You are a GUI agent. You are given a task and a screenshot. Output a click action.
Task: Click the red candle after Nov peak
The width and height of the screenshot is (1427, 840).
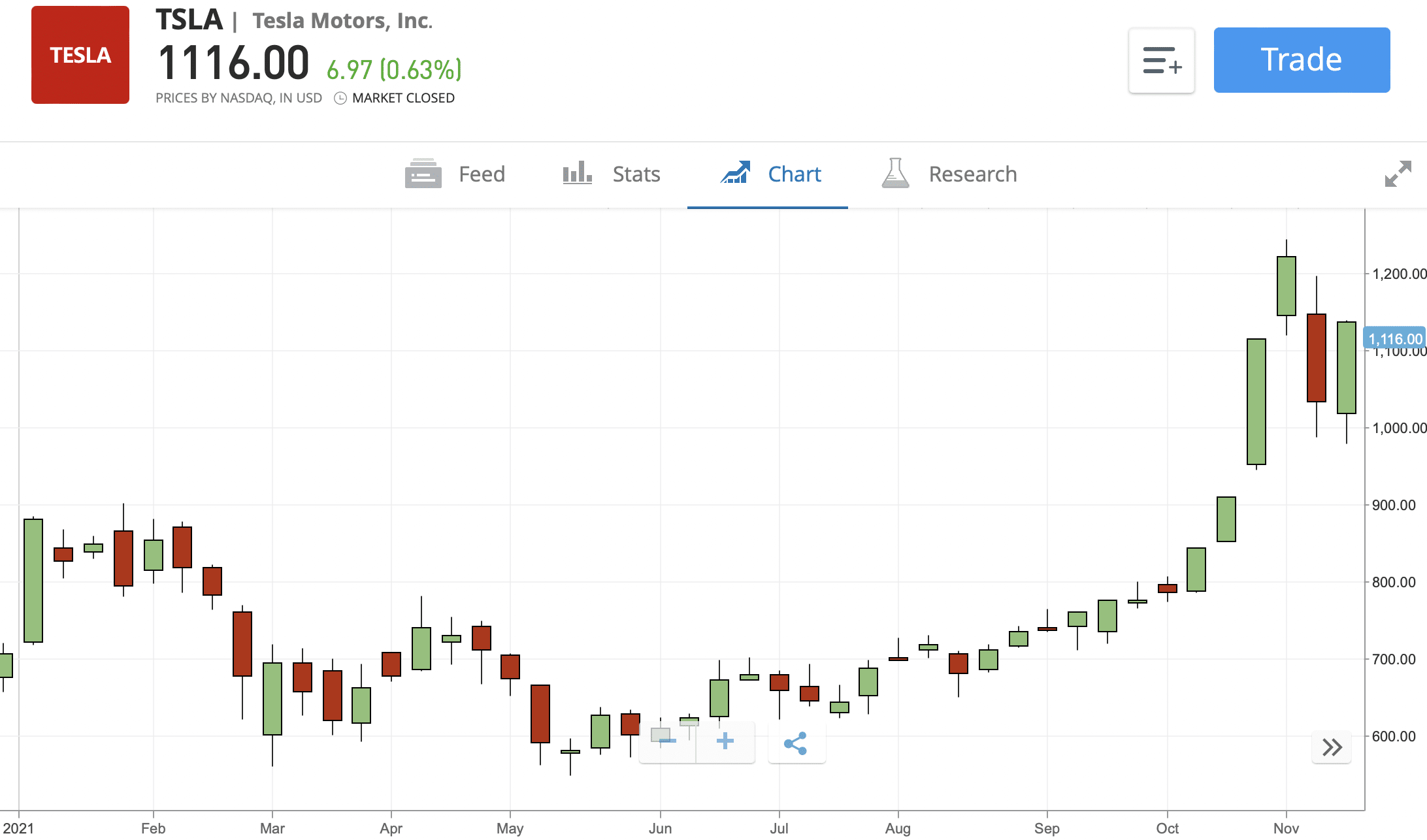[x=1317, y=358]
